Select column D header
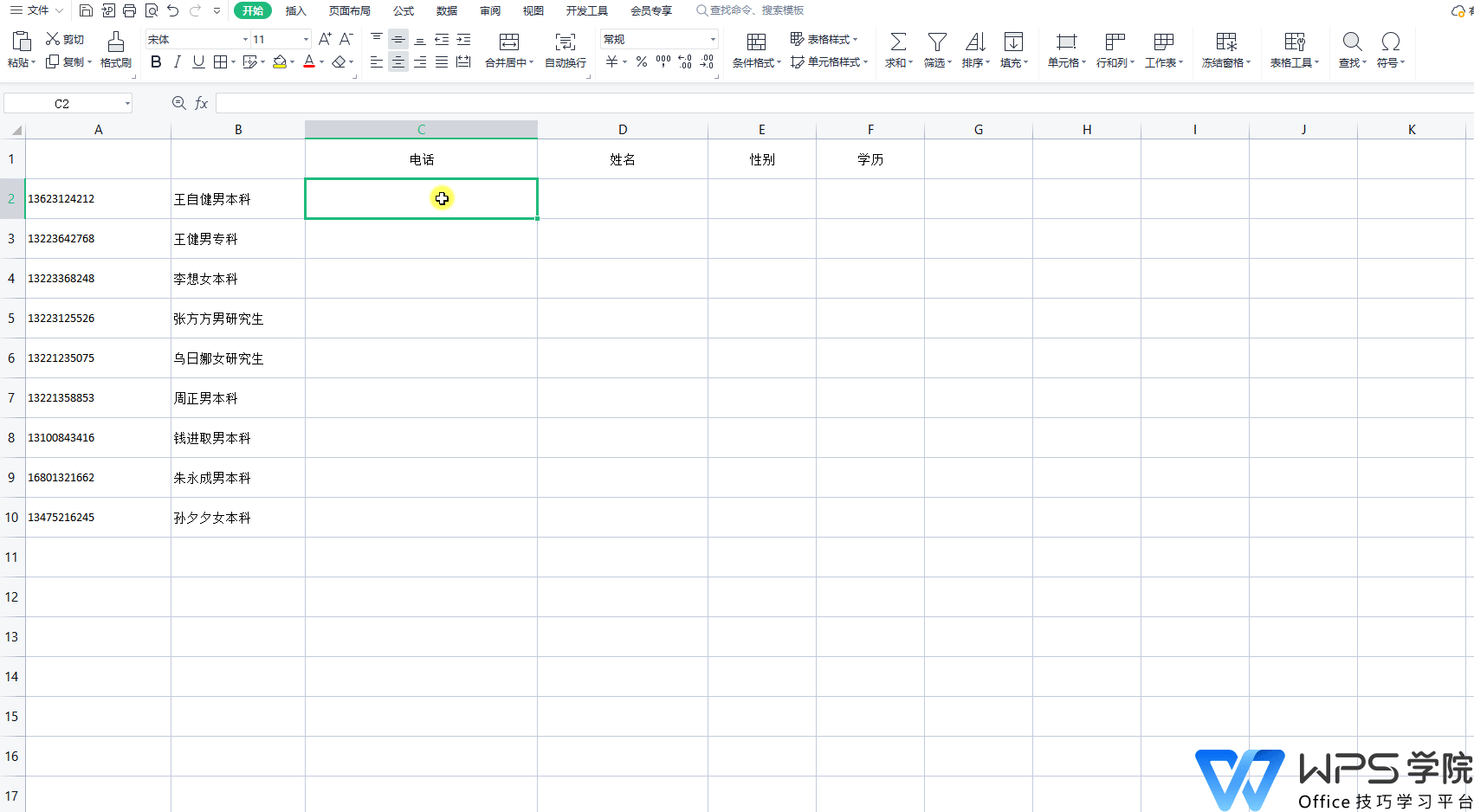Image resolution: width=1474 pixels, height=812 pixels. coord(623,129)
